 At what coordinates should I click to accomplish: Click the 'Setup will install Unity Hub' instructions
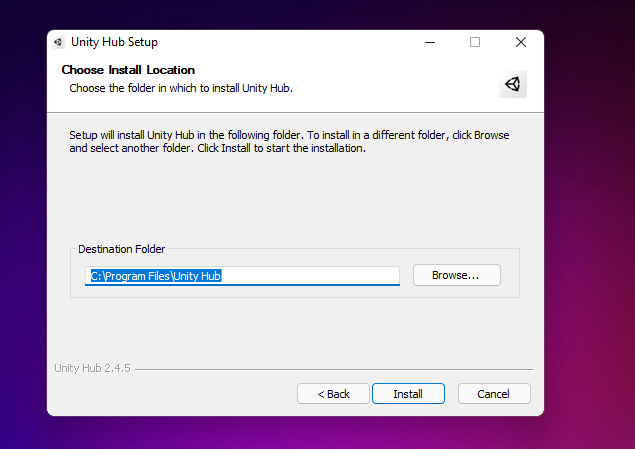[289, 142]
